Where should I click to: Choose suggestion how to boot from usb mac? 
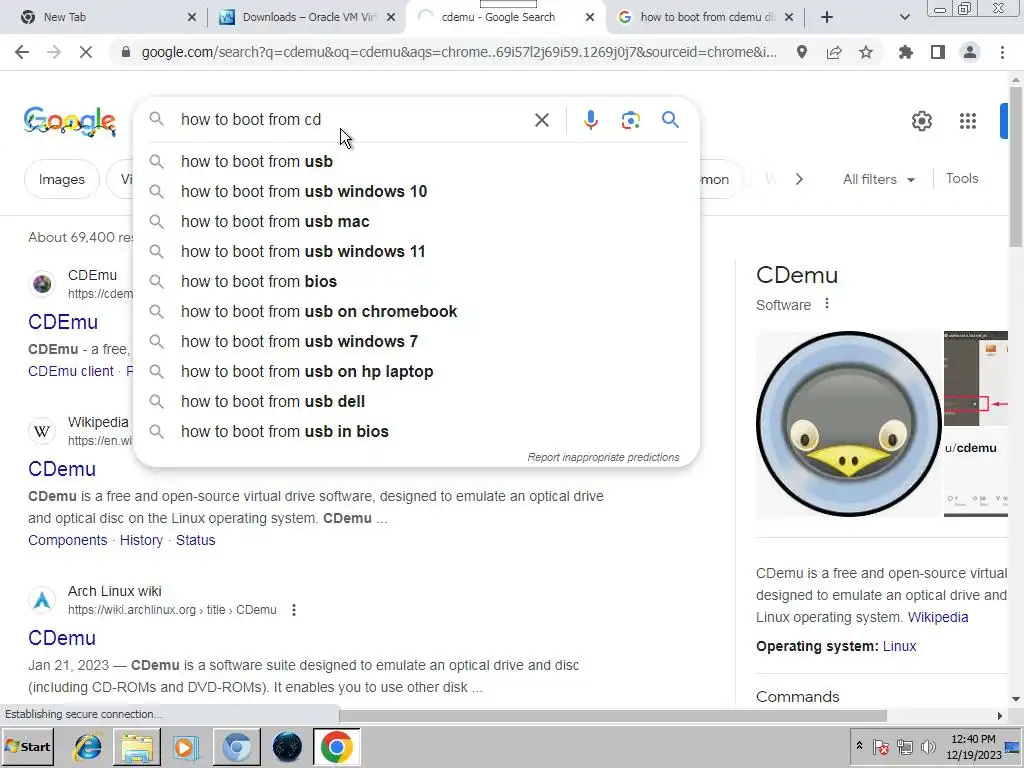tap(415, 221)
